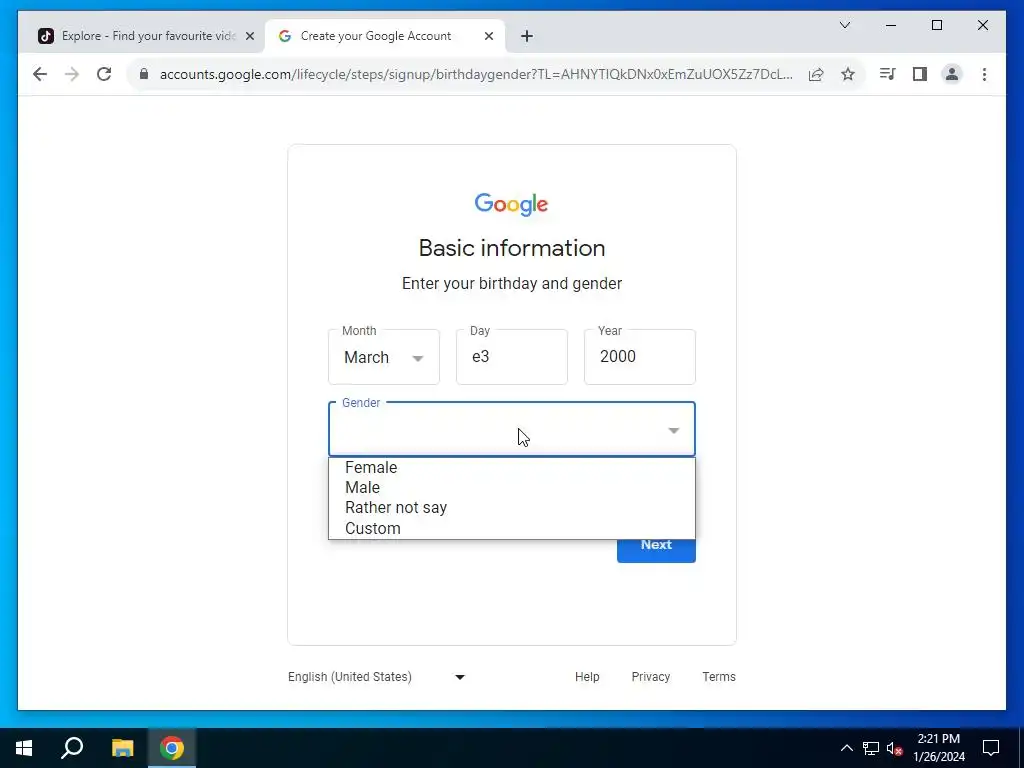Open the Terms link
Screen dimensions: 1024x768
coord(719,677)
